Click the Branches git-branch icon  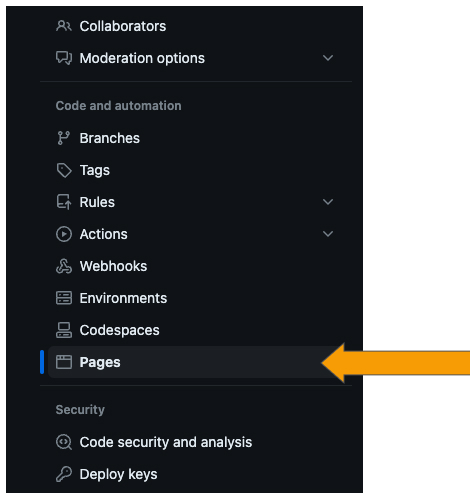coord(64,138)
